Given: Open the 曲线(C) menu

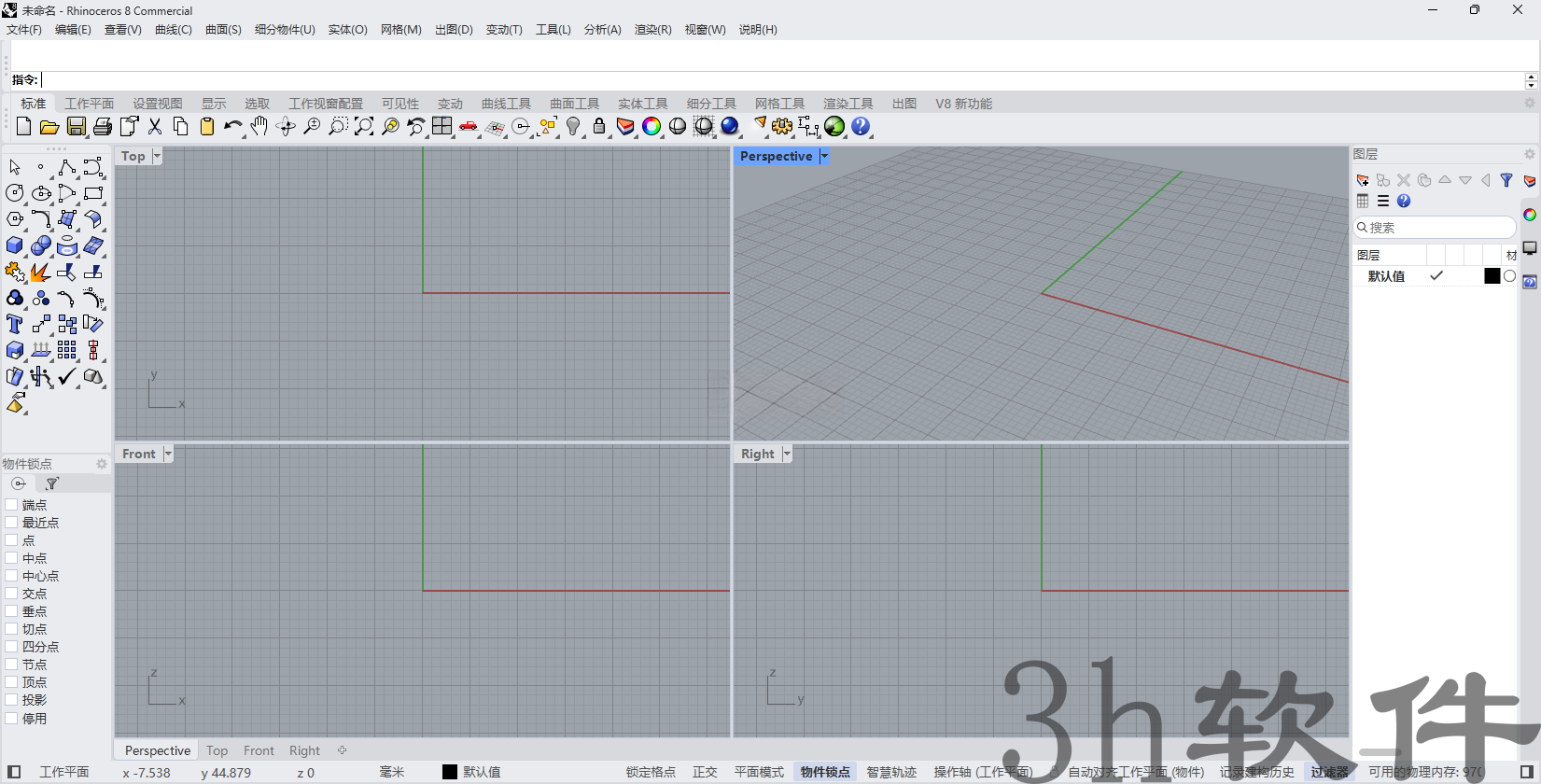Looking at the screenshot, I should point(174,30).
